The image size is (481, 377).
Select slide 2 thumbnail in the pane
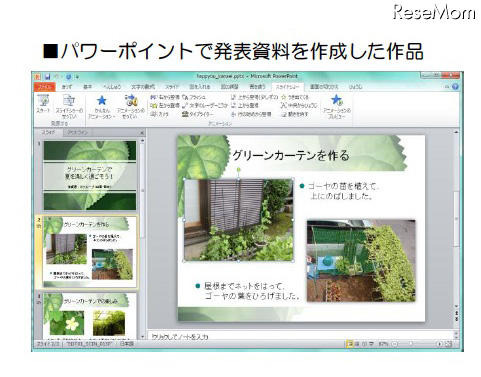coord(90,252)
